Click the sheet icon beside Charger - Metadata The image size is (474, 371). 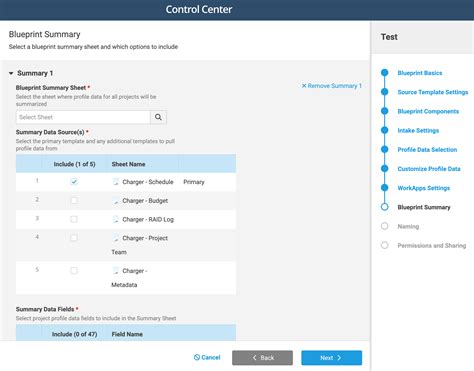point(116,271)
